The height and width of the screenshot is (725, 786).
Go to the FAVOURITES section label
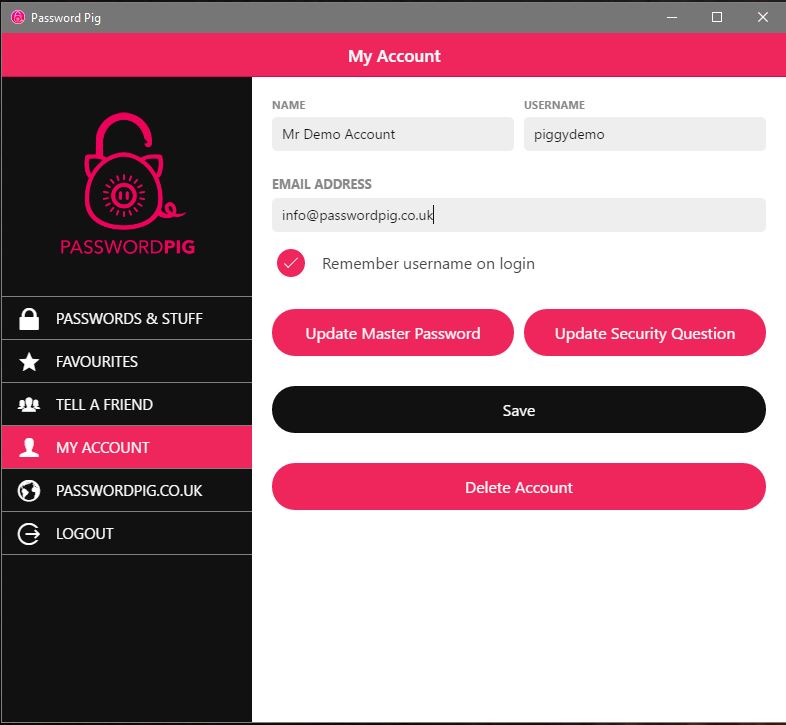(97, 361)
